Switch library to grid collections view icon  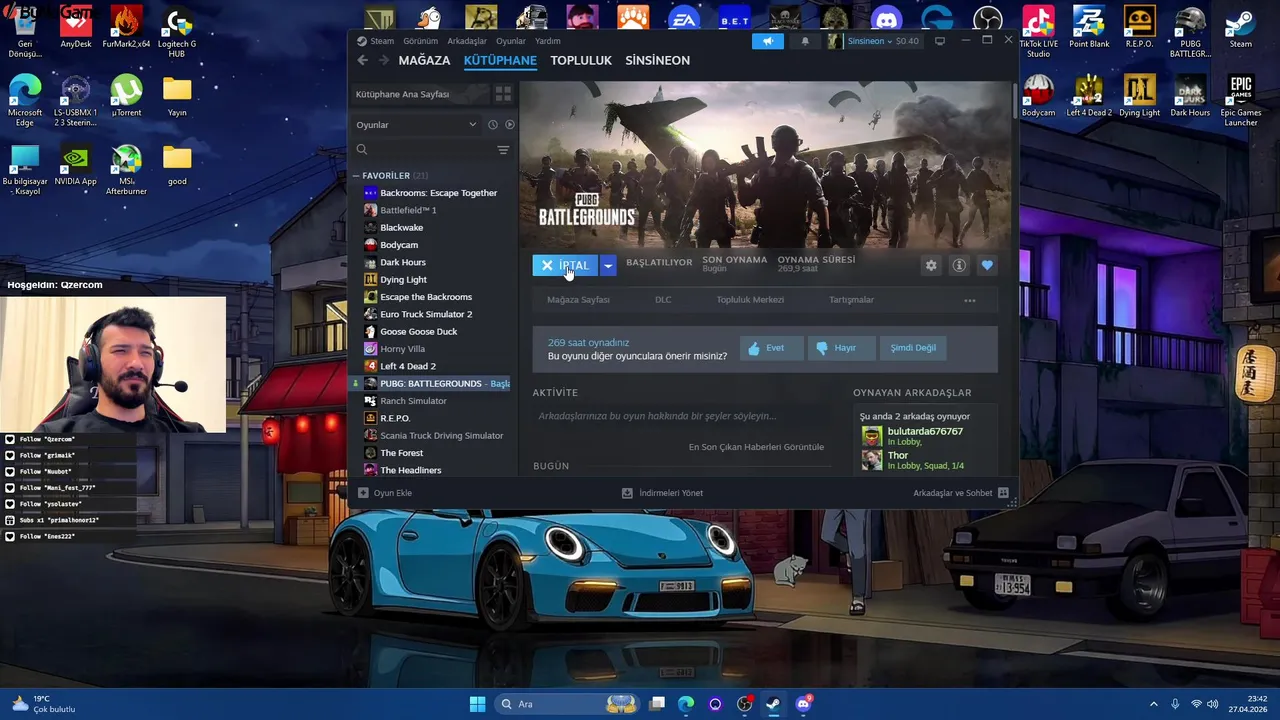click(x=503, y=94)
